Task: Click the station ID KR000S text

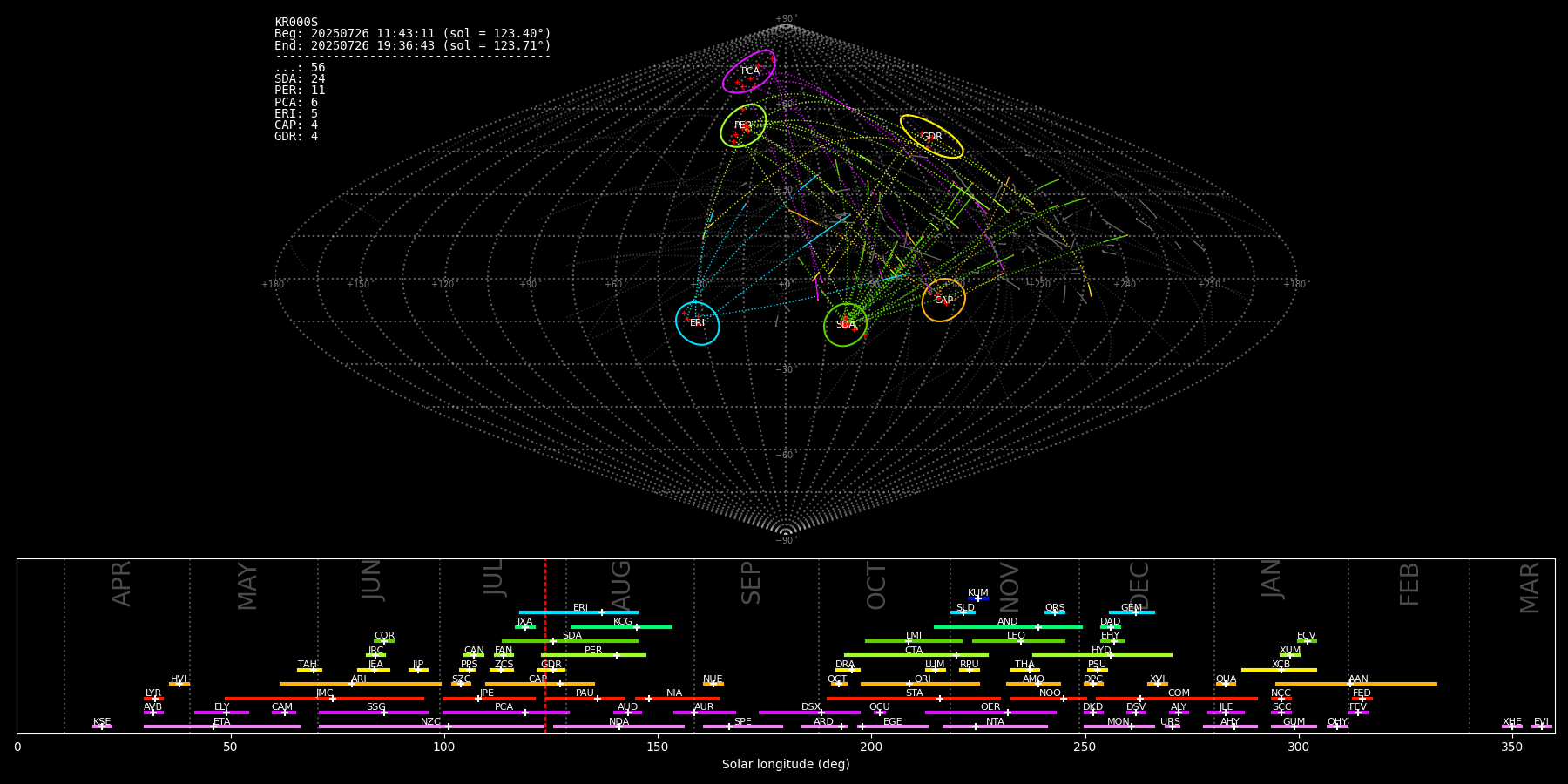Action: click(x=296, y=22)
